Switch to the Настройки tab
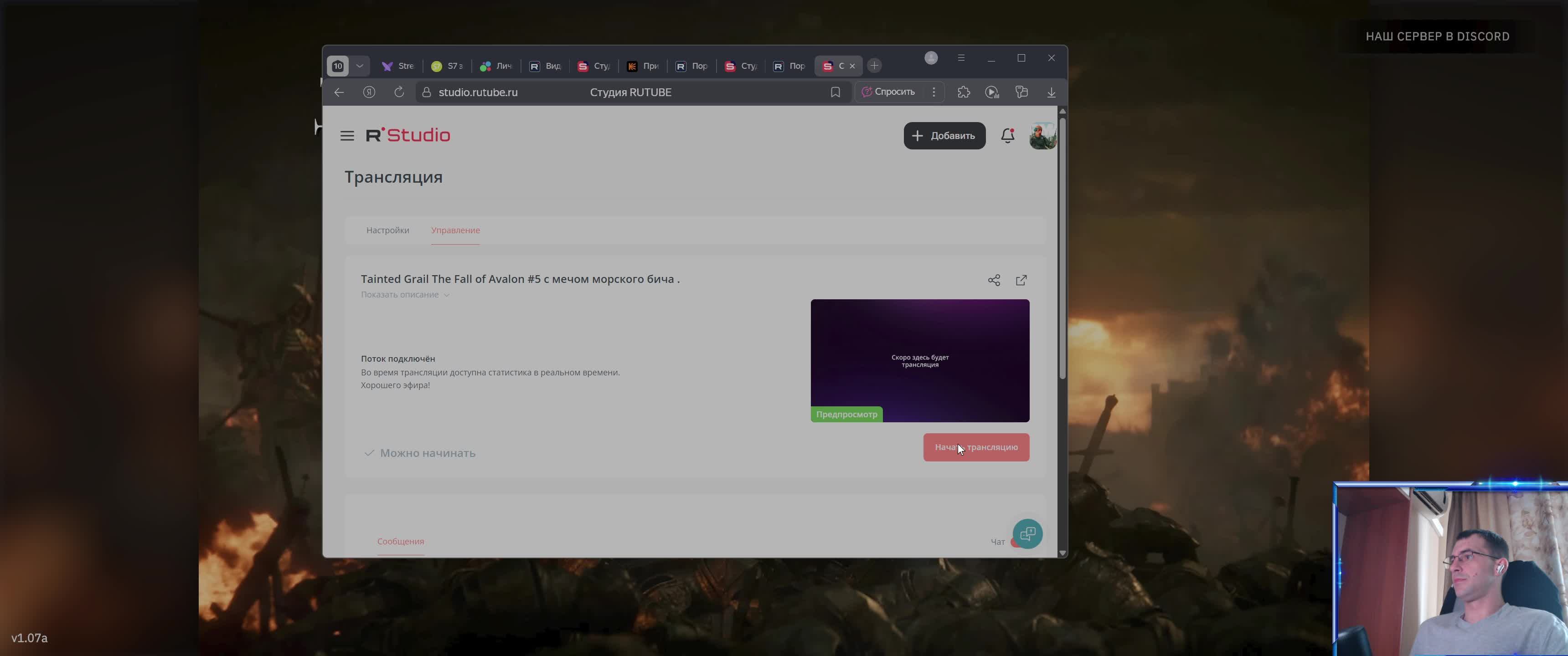Viewport: 1568px width, 656px height. 388,231
